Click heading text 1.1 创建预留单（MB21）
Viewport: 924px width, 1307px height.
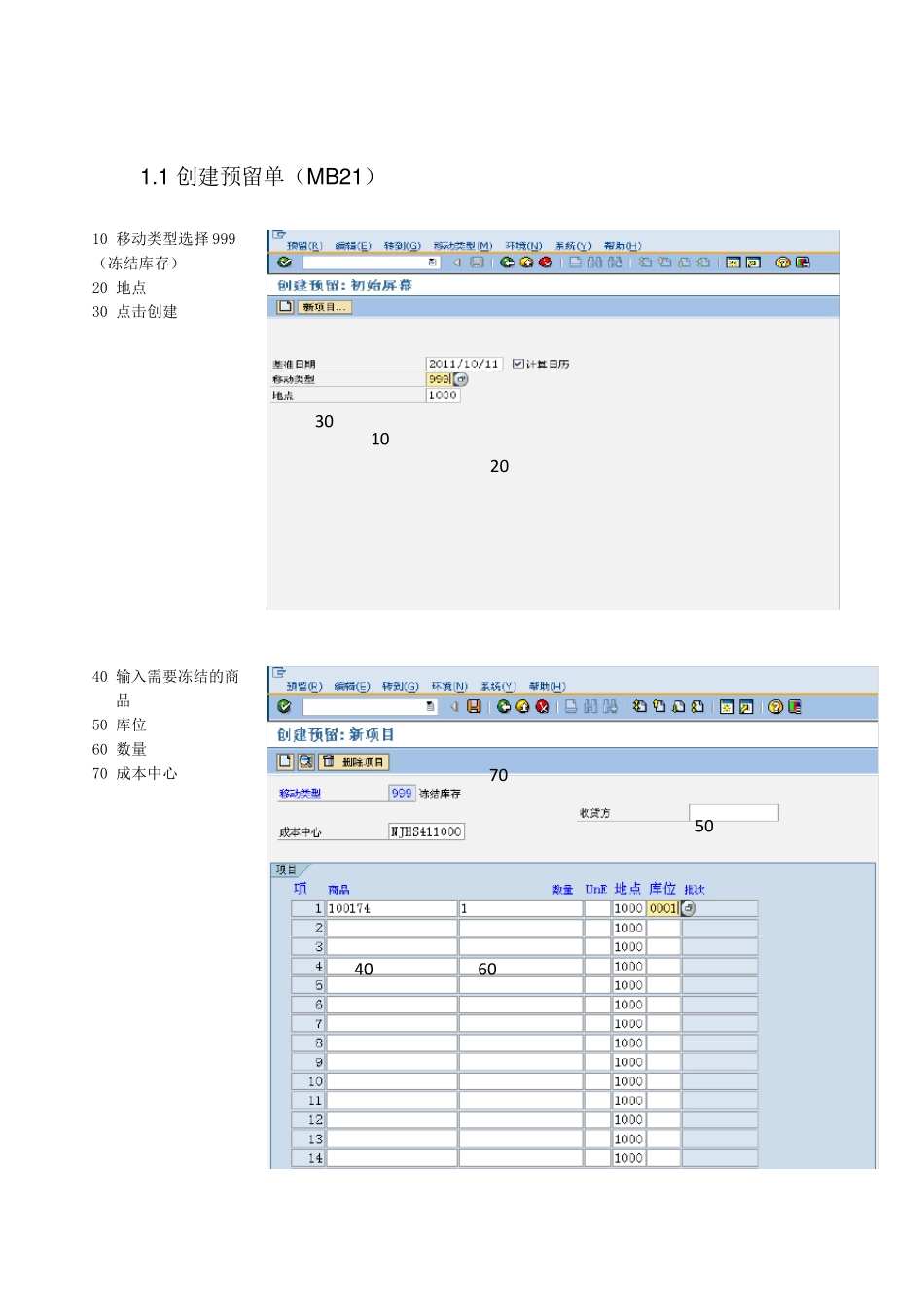[257, 176]
